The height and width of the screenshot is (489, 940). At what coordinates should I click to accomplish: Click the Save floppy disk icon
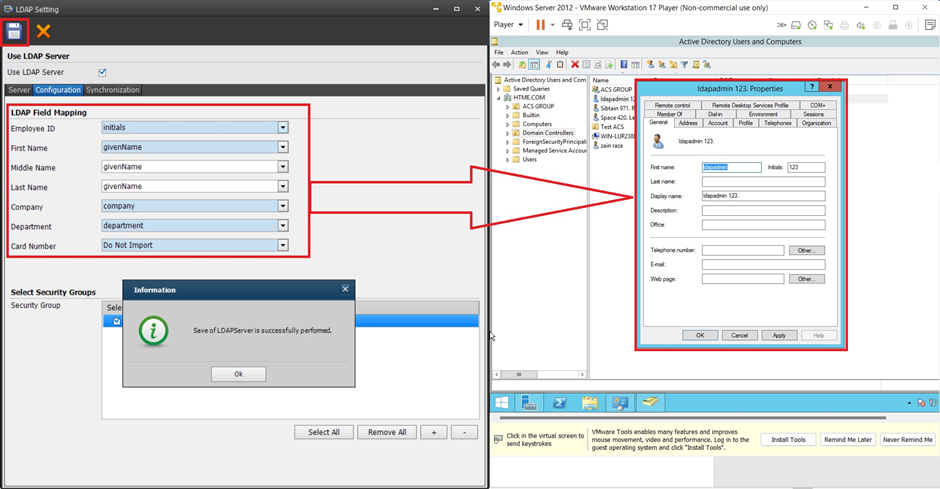pyautogui.click(x=14, y=32)
